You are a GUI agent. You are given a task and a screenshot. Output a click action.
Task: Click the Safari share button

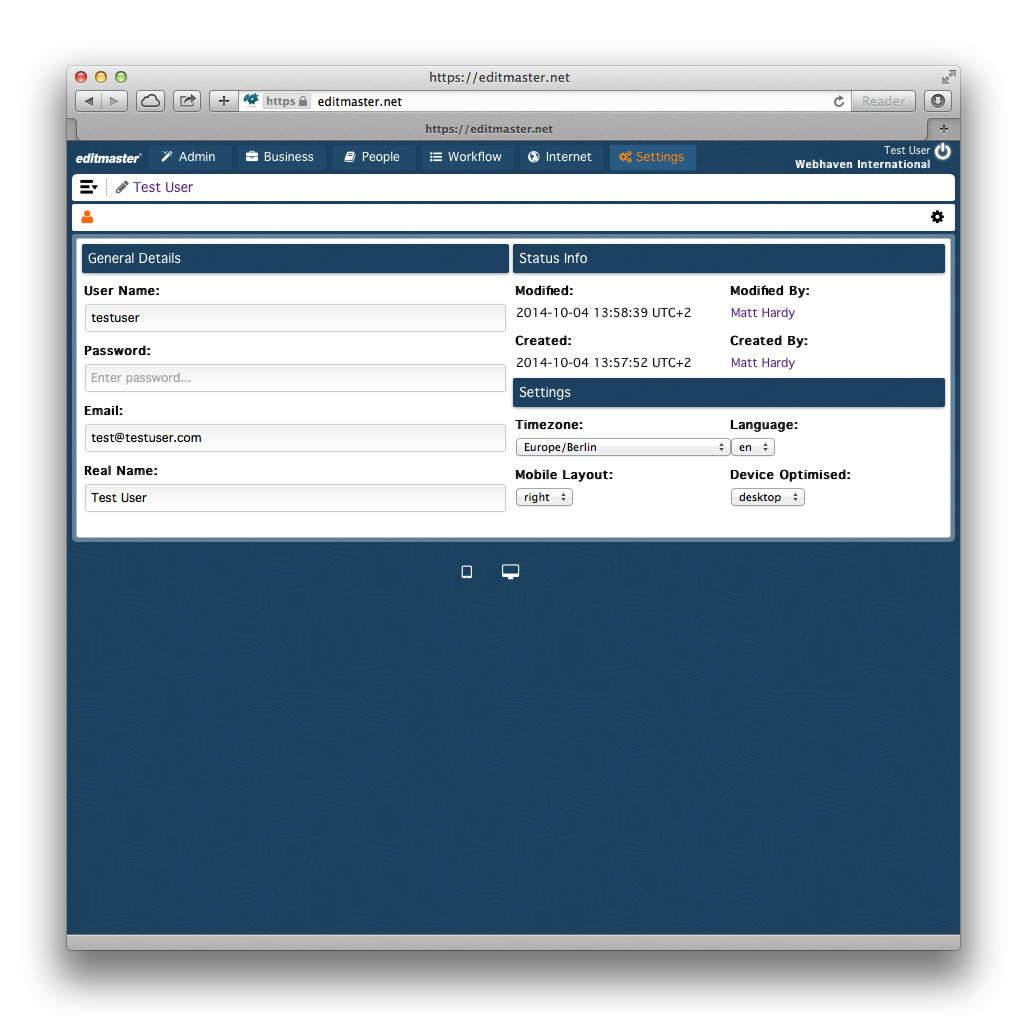click(x=187, y=101)
